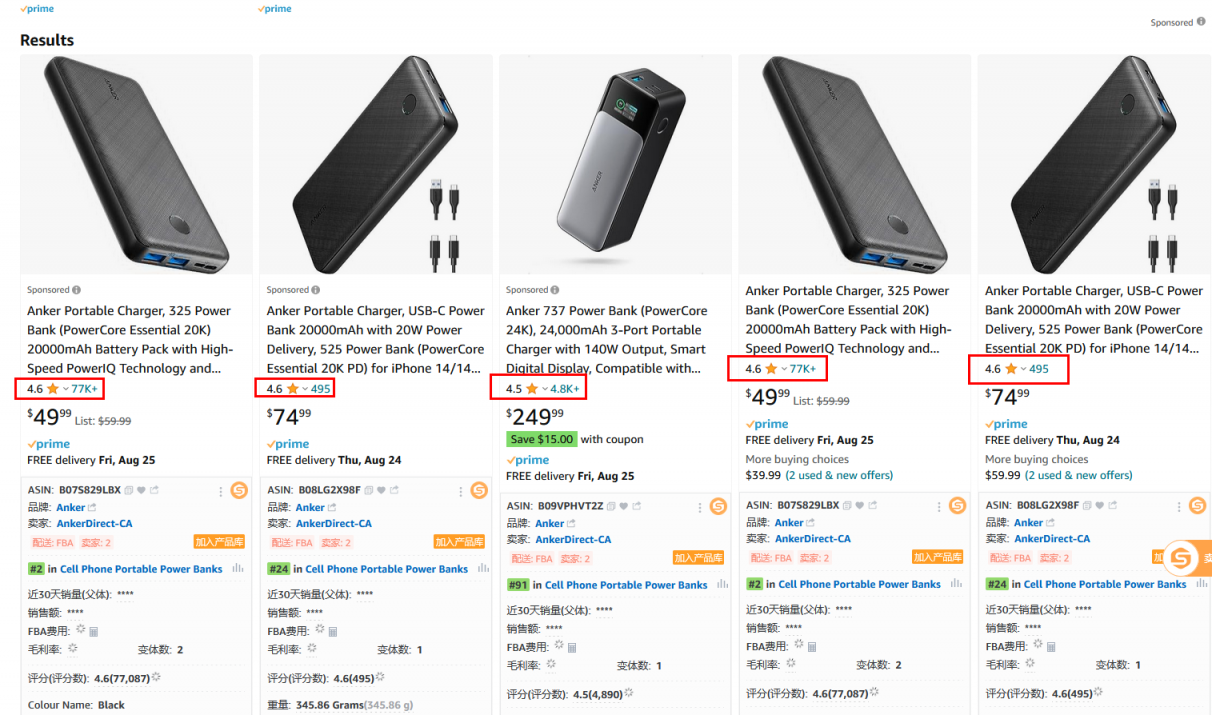Click 加入产品库 button in Anker 737 card
The image size is (1212, 715).
[698, 558]
